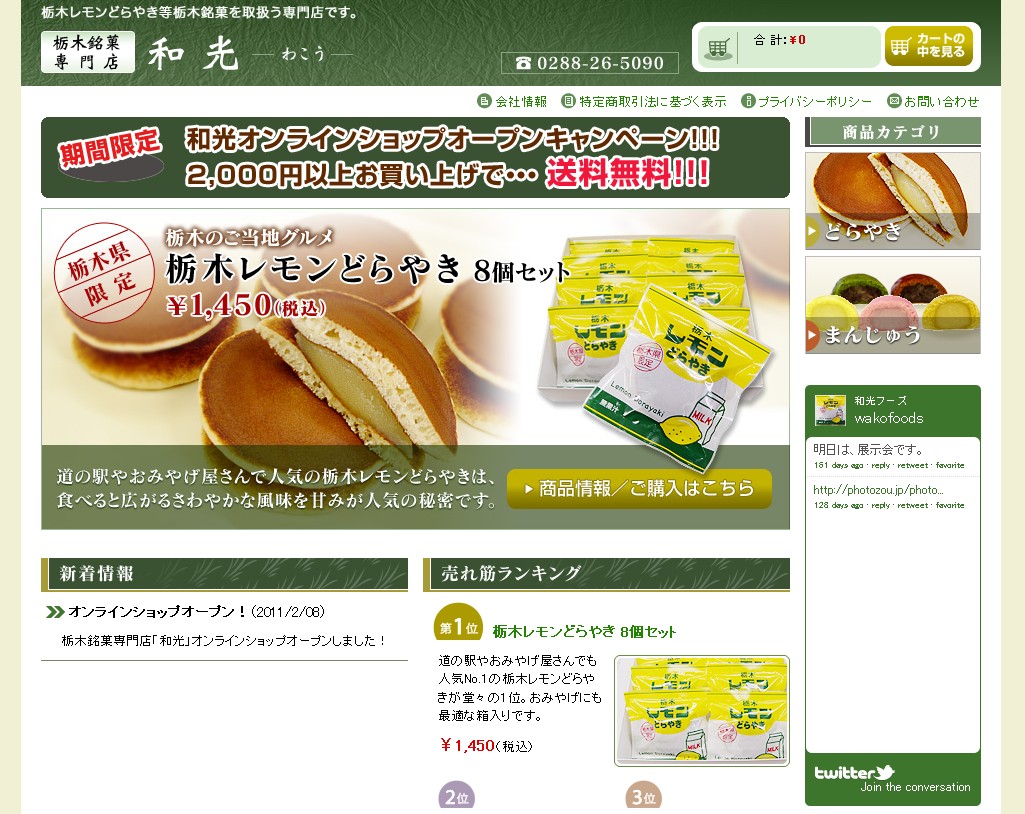Click retweet on the 明日は、展示会です tweet
This screenshot has height=814, width=1025.
pyautogui.click(x=912, y=466)
